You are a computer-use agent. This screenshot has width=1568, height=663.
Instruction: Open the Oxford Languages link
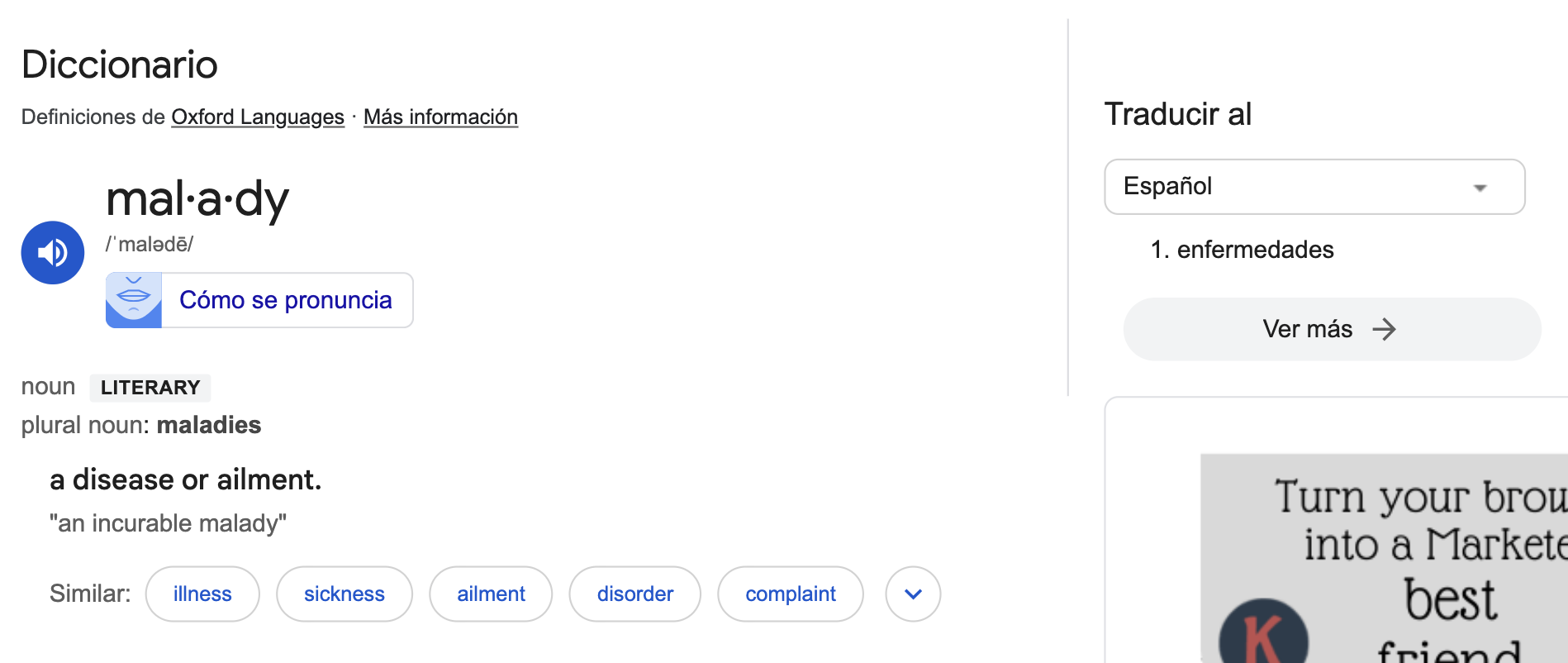click(258, 117)
